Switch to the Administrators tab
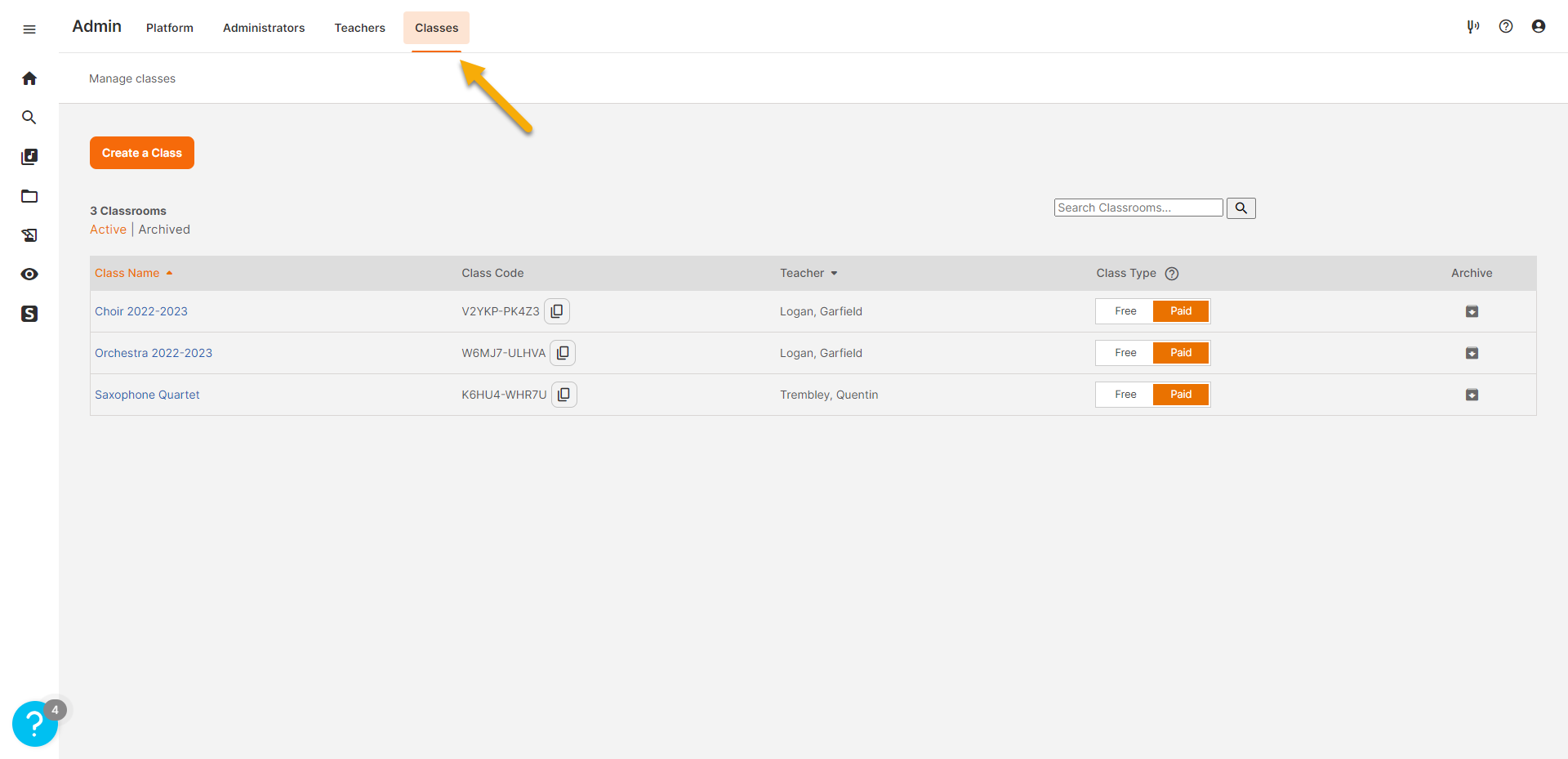1568x759 pixels. pyautogui.click(x=264, y=28)
